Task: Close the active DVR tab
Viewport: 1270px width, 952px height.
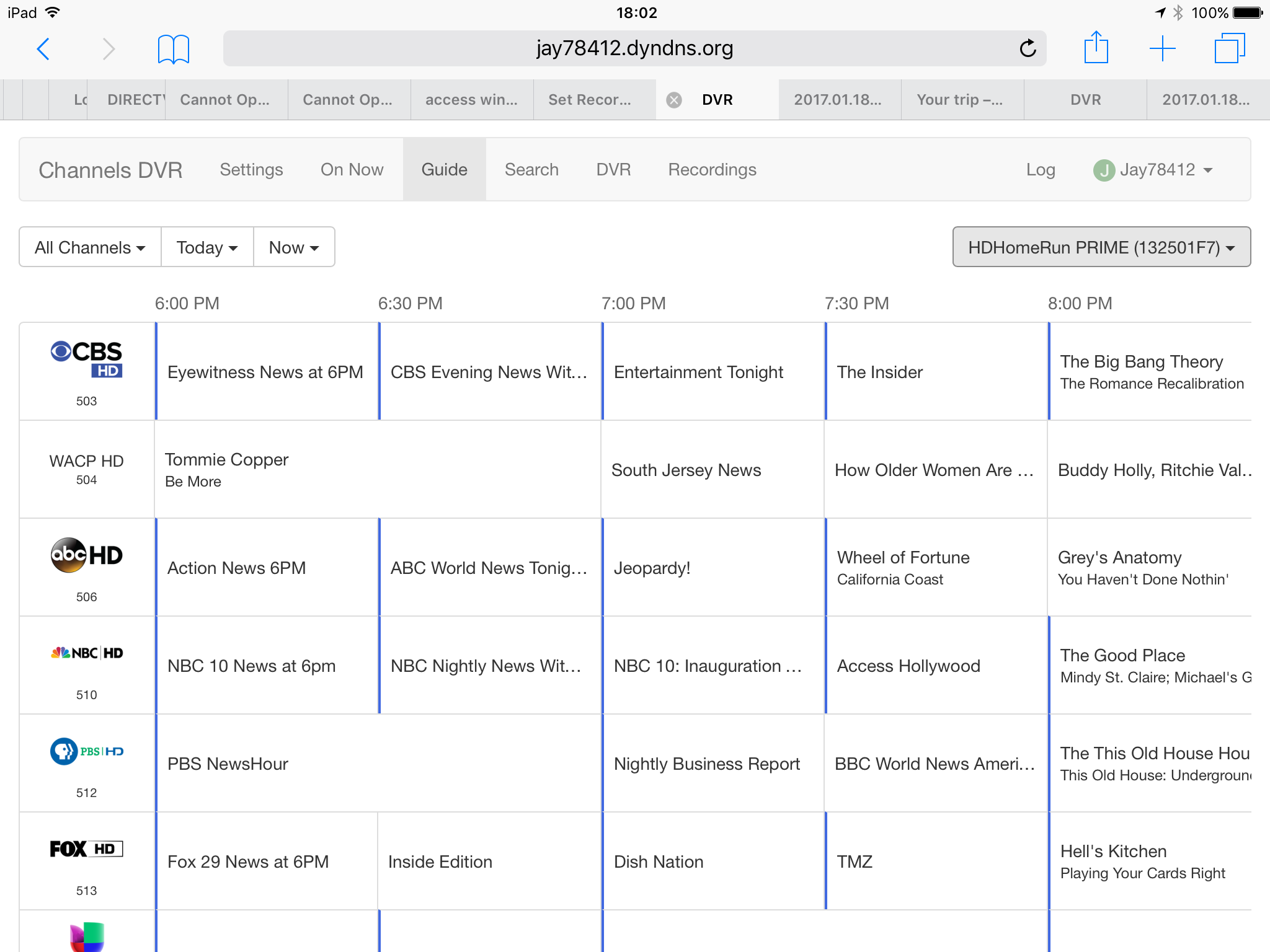Action: (x=674, y=100)
